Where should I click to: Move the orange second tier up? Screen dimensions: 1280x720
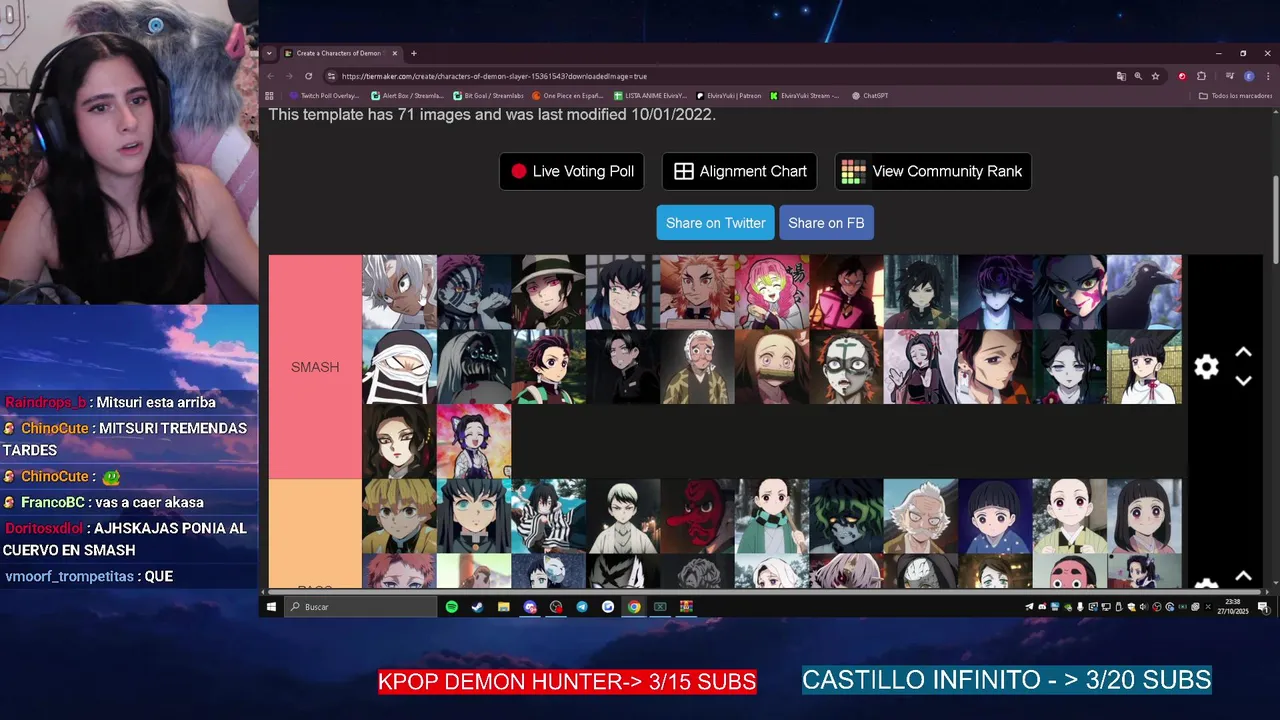pos(1243,576)
